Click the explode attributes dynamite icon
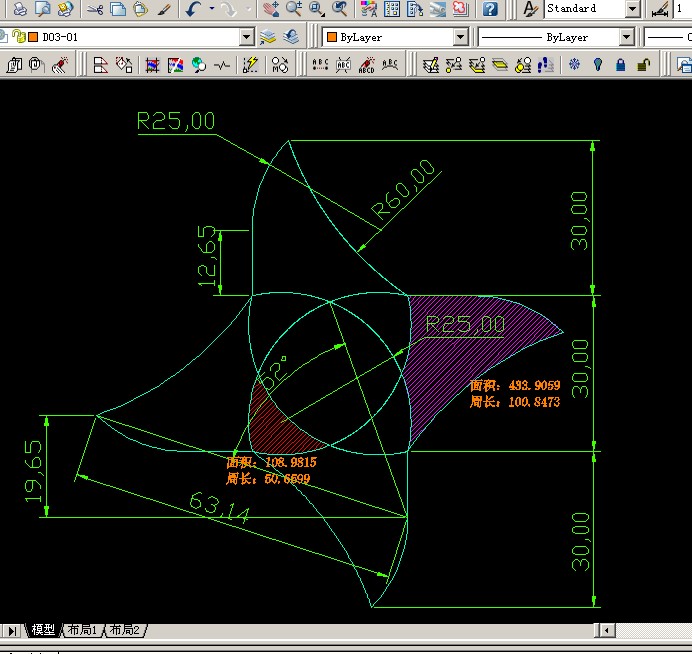Screen dimensions: 692x654 [60, 65]
